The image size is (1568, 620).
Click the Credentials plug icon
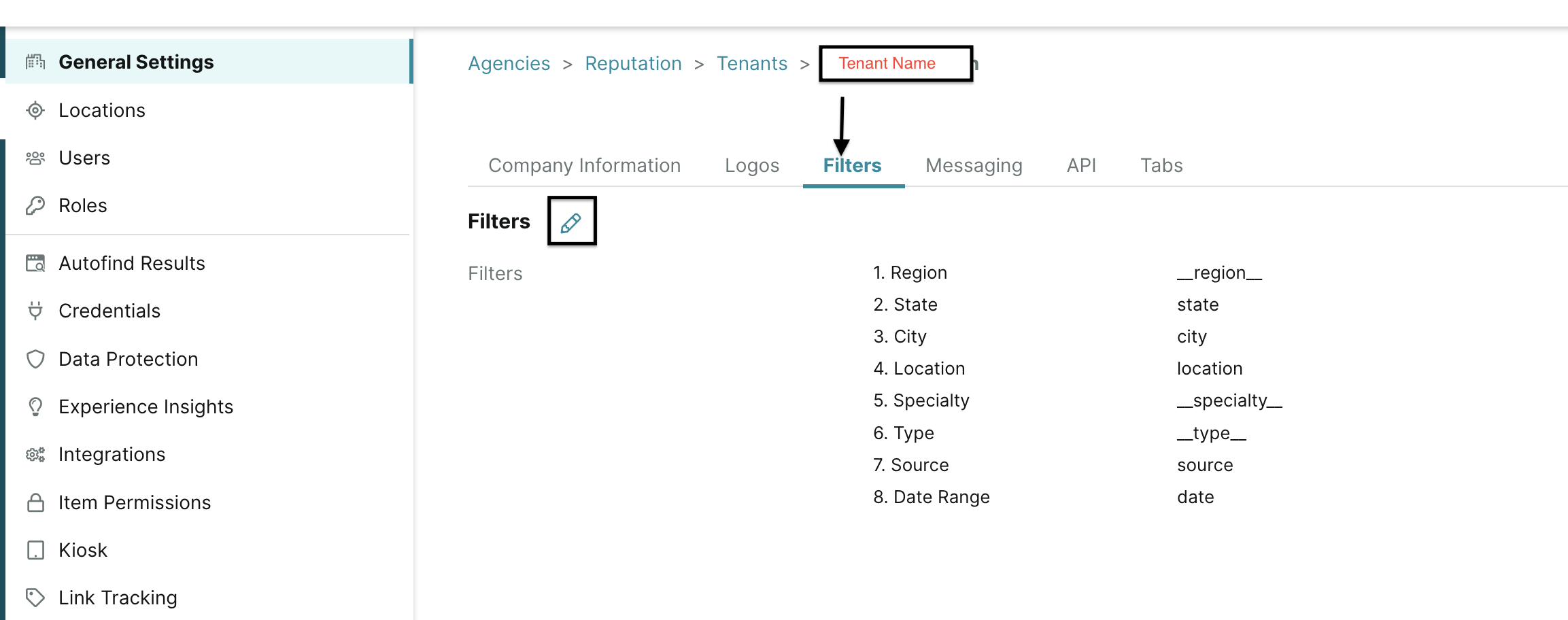tap(34, 311)
